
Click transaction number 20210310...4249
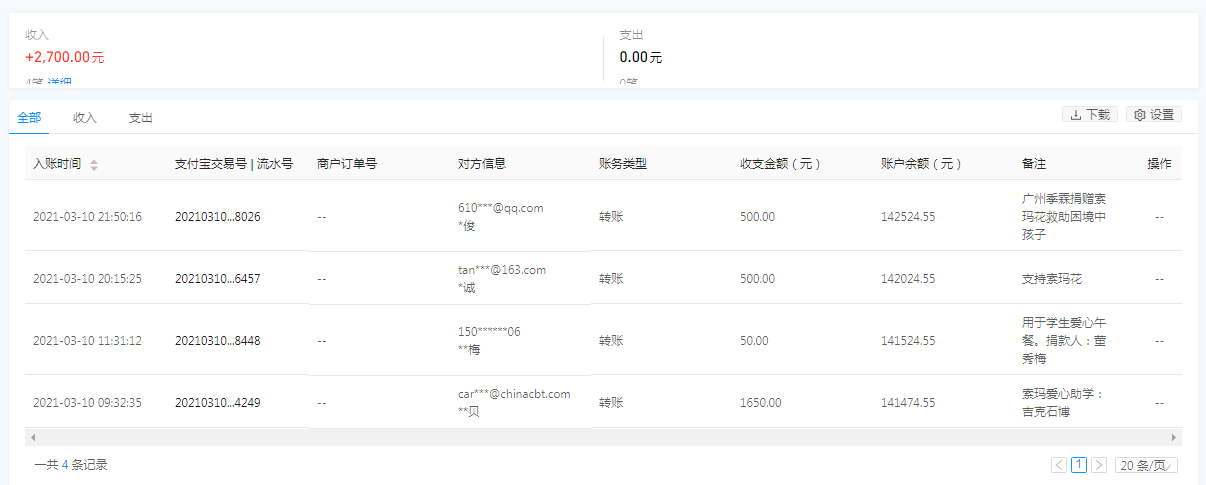[217, 403]
